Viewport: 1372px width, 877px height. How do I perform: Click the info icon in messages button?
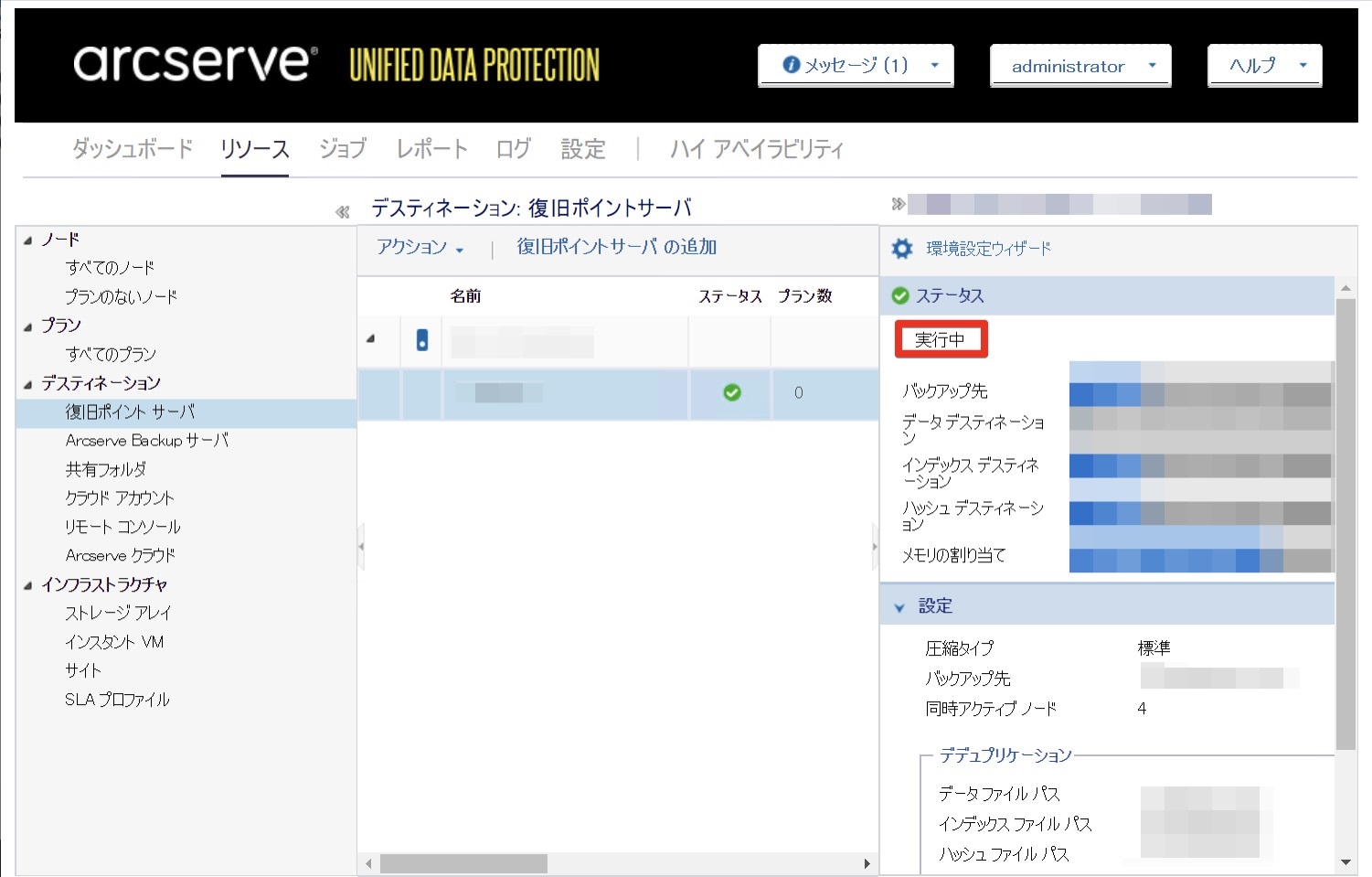pos(792,65)
